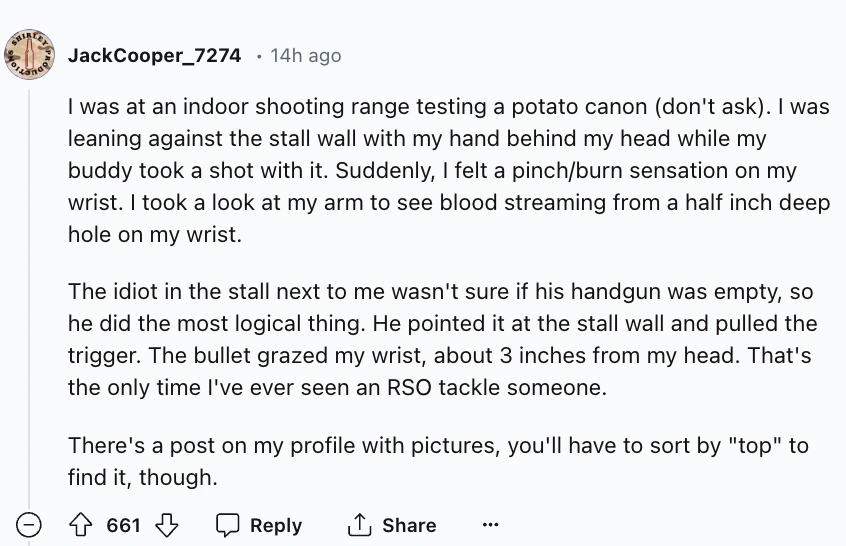This screenshot has height=546, width=846.
Task: Open JackCooper_7274's avatar image
Action: [x=29, y=53]
